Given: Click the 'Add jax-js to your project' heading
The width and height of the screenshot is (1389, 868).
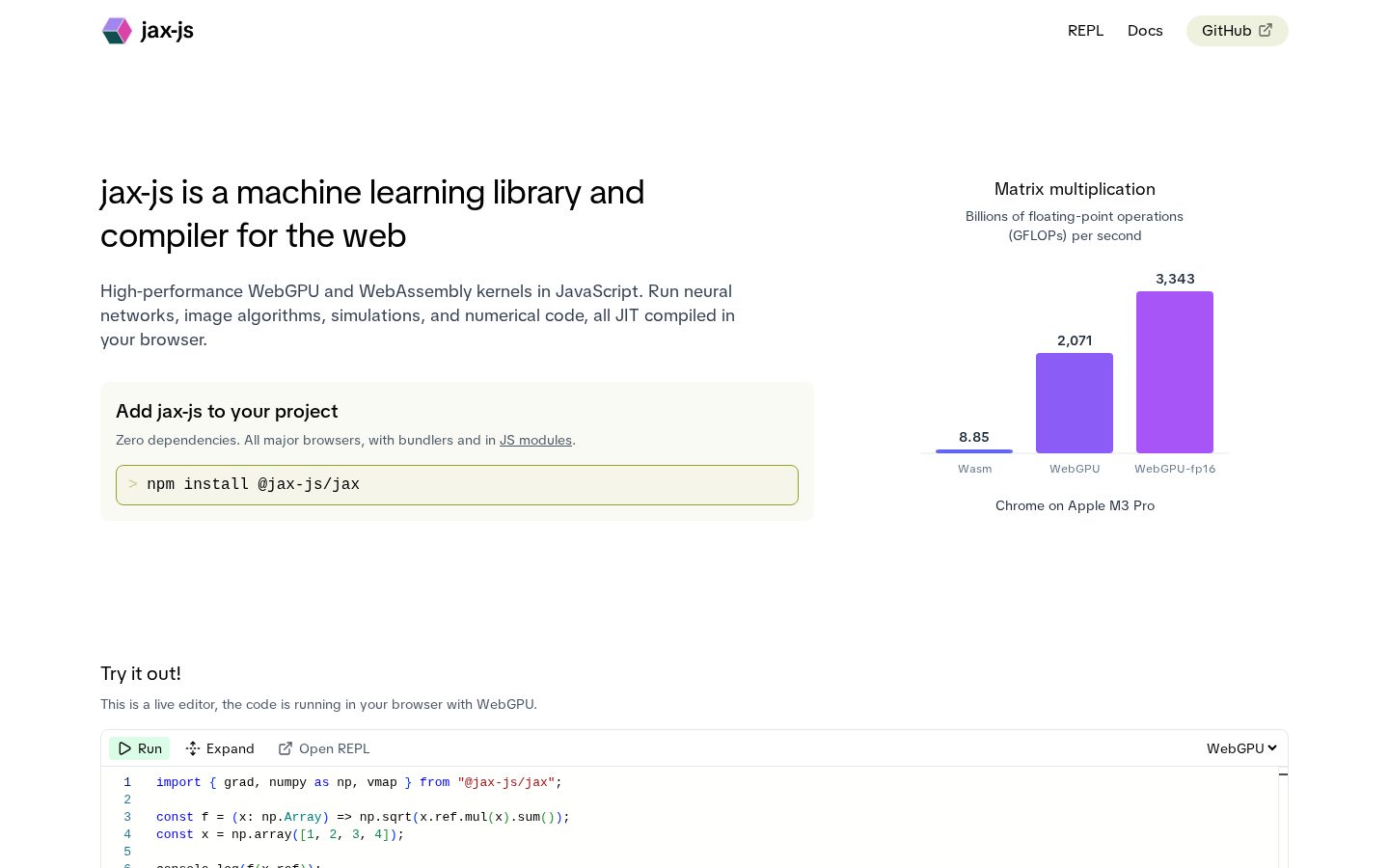Looking at the screenshot, I should tap(227, 411).
